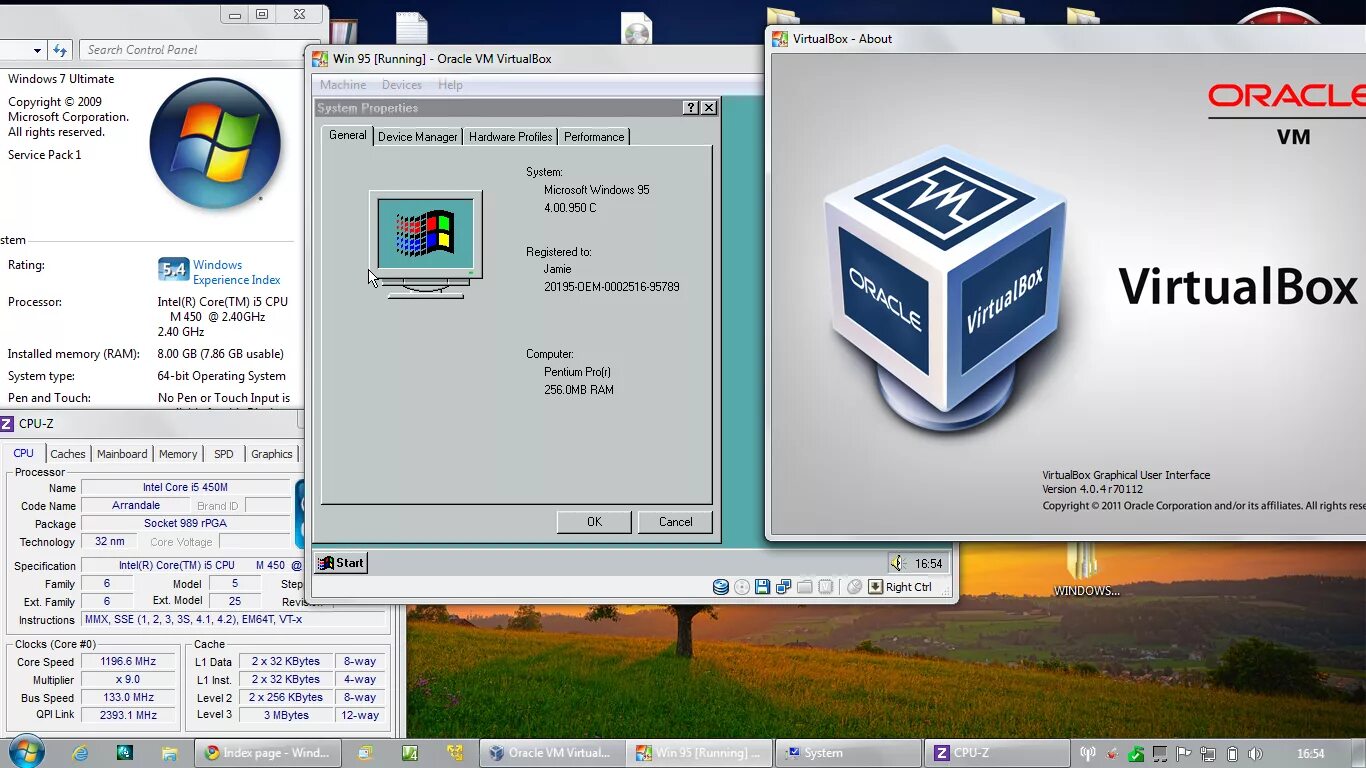
Task: Click the Windows 7 taskbar clock
Action: click(1310, 754)
